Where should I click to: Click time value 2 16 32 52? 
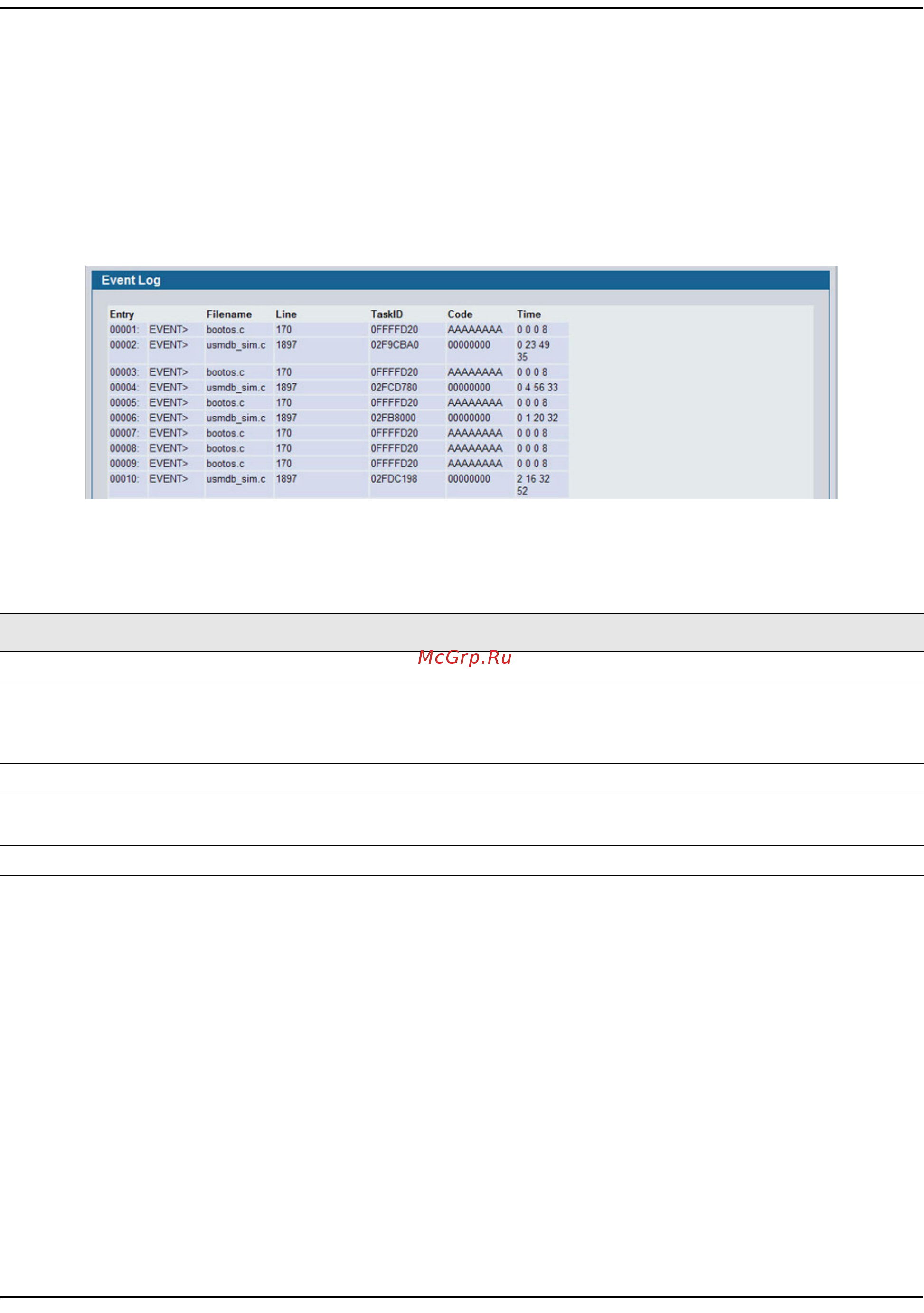pyautogui.click(x=533, y=485)
